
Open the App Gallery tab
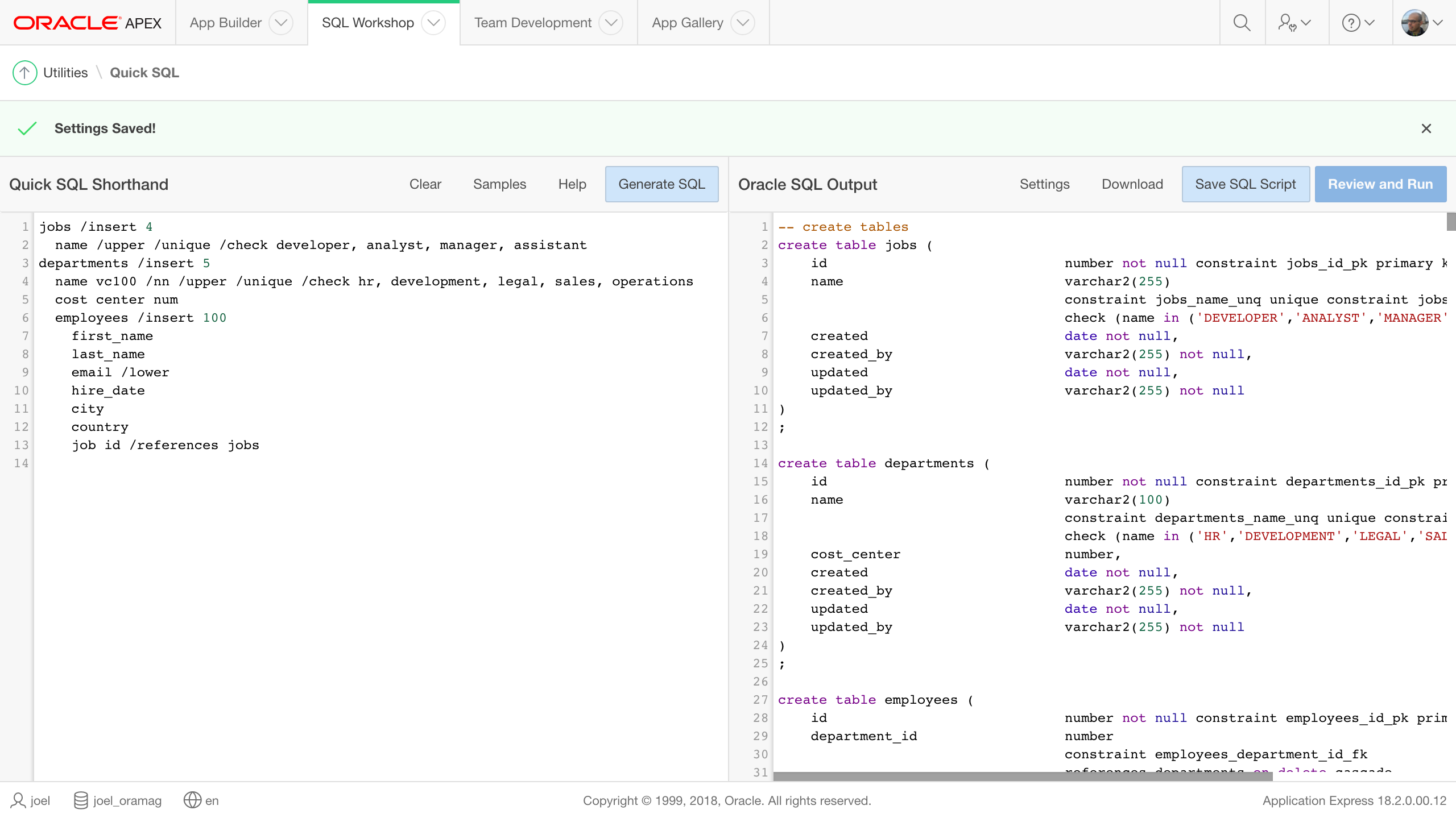[687, 23]
